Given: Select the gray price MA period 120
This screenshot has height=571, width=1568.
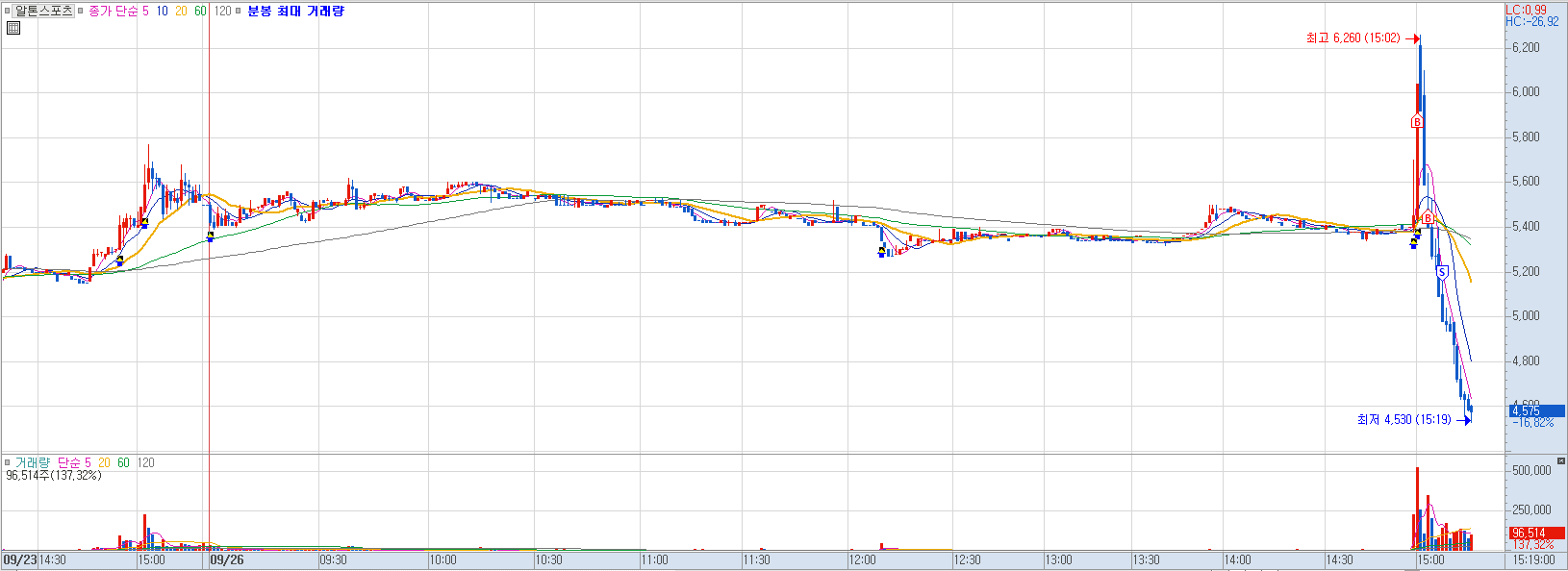Looking at the screenshot, I should point(222,12).
